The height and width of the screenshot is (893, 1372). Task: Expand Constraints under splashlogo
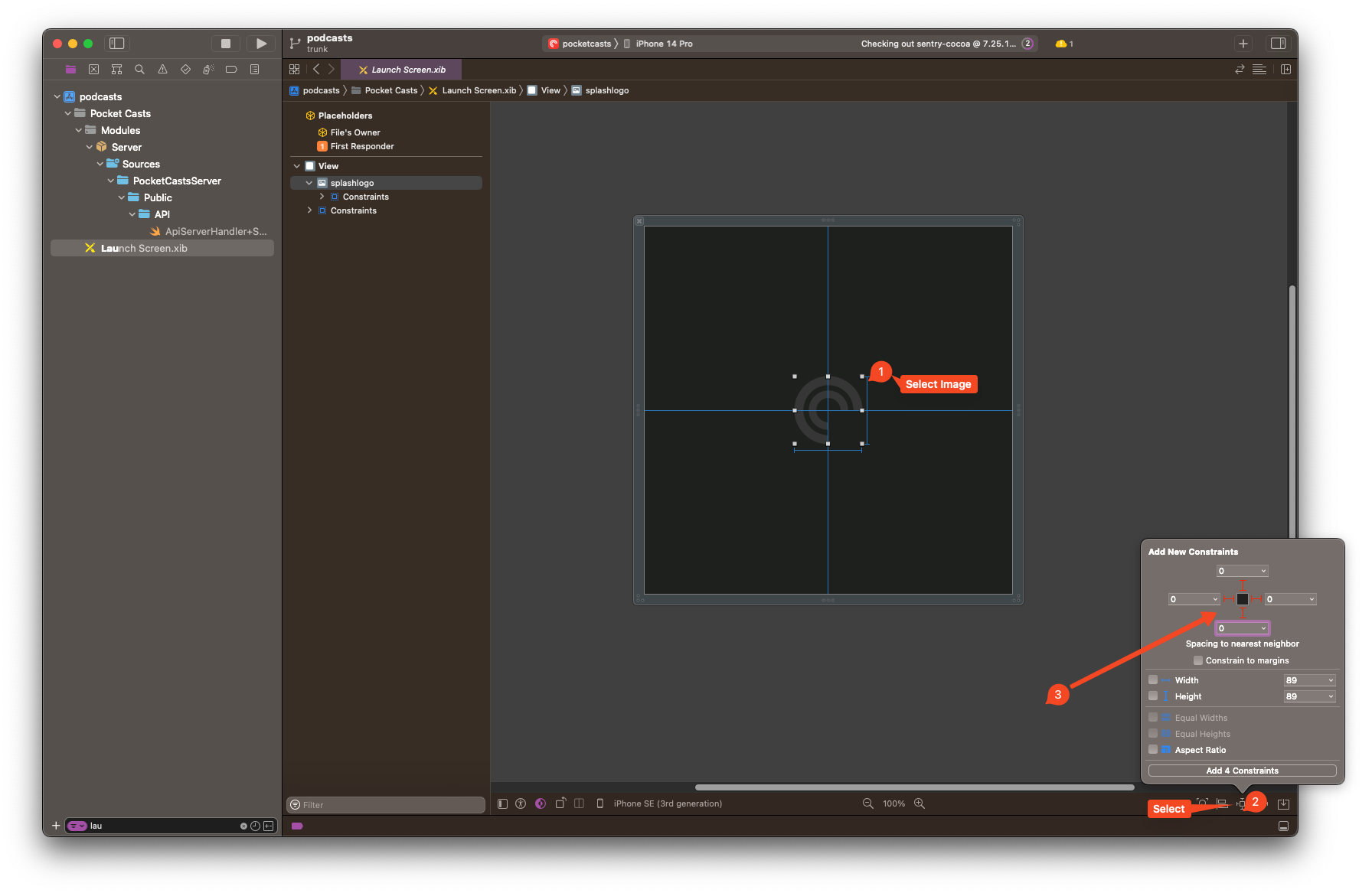[x=322, y=197]
